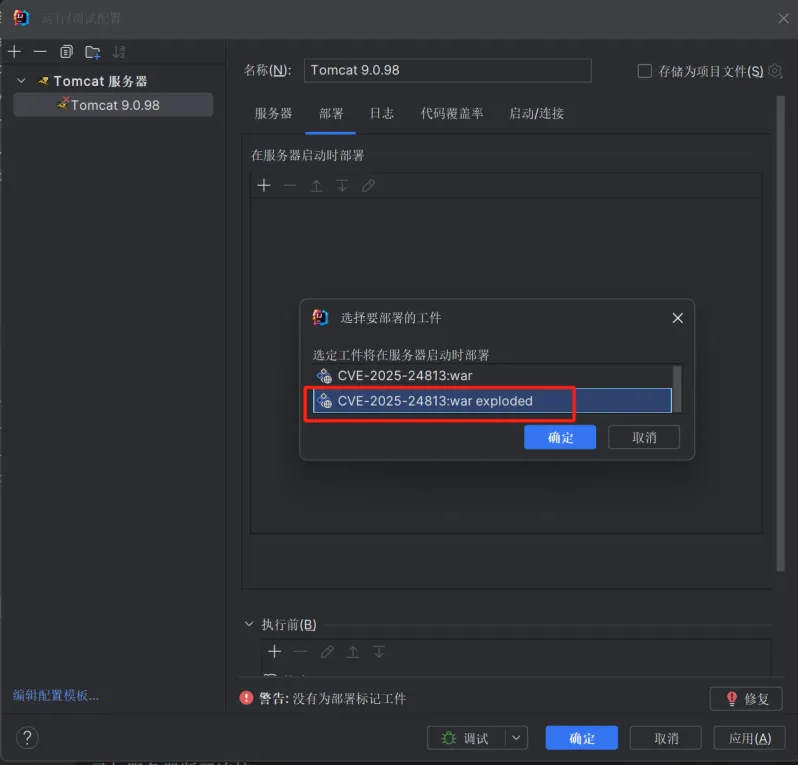The image size is (798, 765).
Task: Select CVE-2025-24813:war artifact
Action: 492,376
